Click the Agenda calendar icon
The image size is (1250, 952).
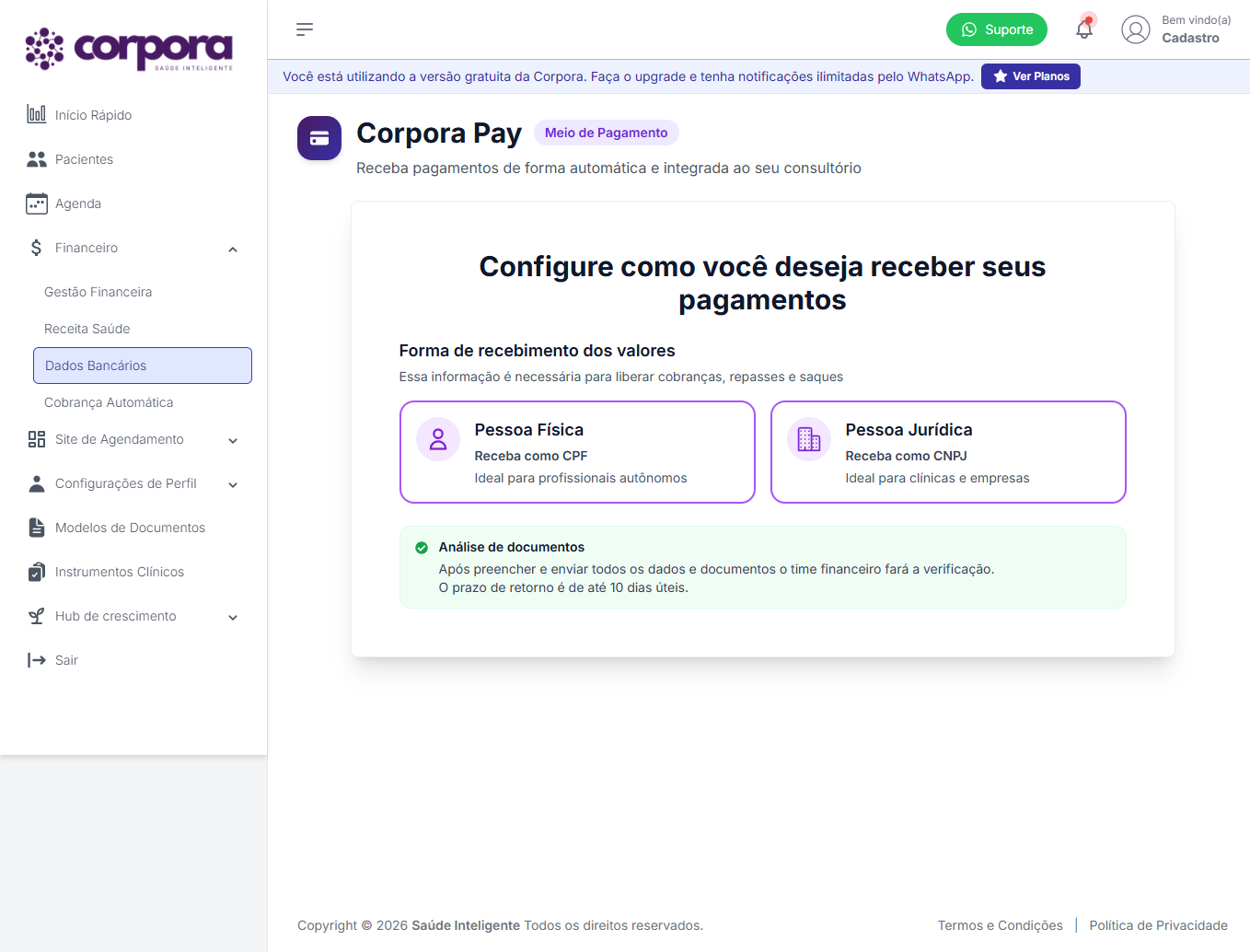[37, 203]
